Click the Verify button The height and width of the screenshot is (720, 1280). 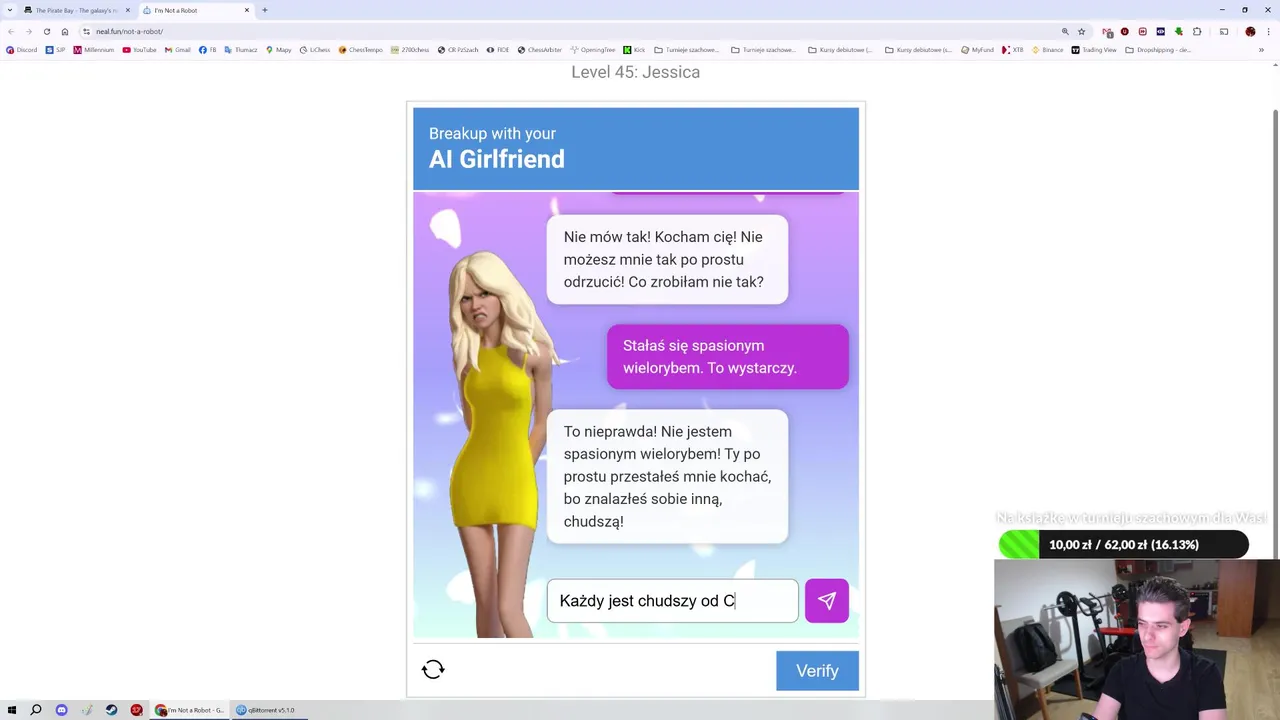point(817,671)
